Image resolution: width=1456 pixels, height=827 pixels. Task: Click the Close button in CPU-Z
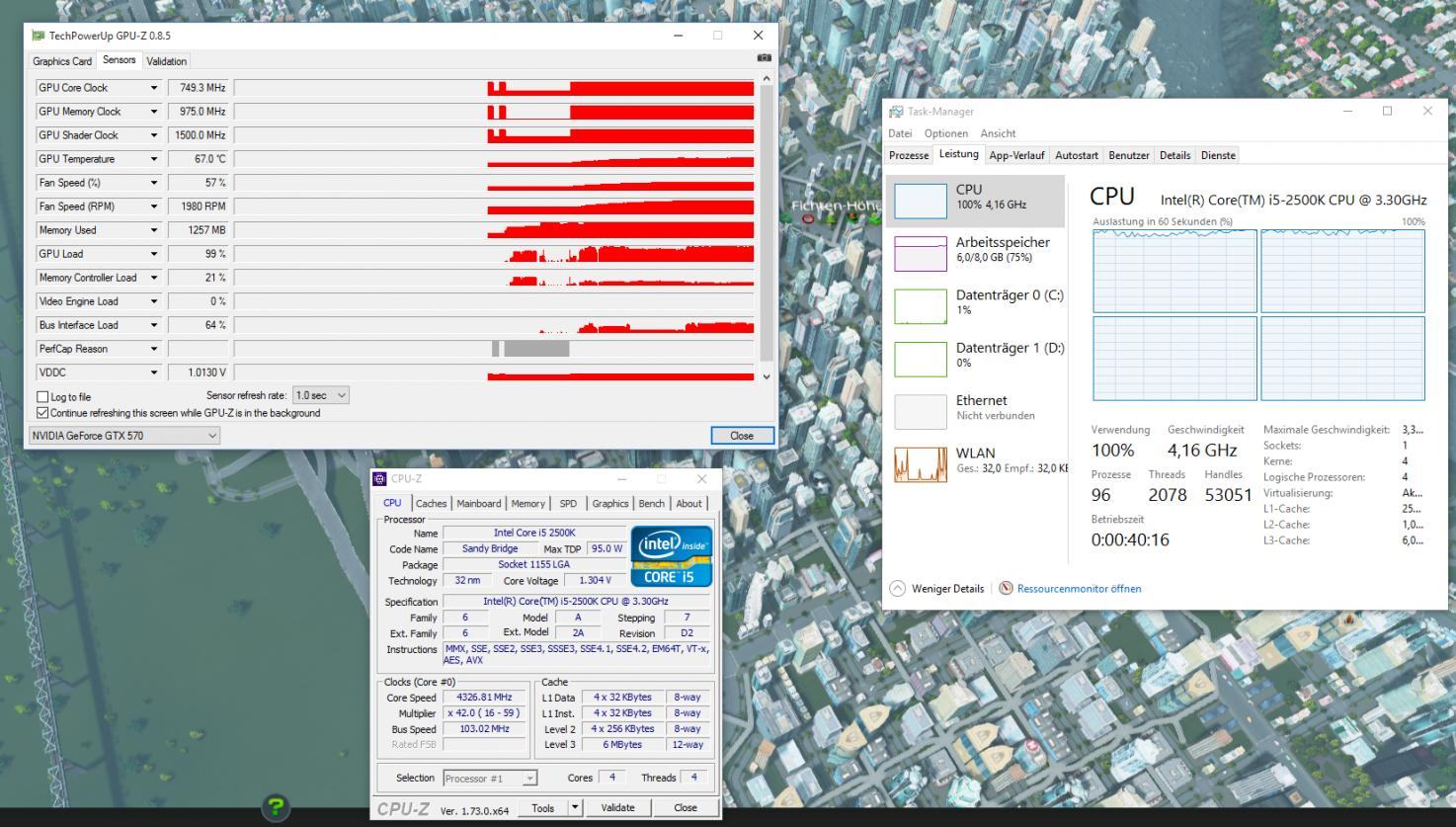(x=686, y=808)
